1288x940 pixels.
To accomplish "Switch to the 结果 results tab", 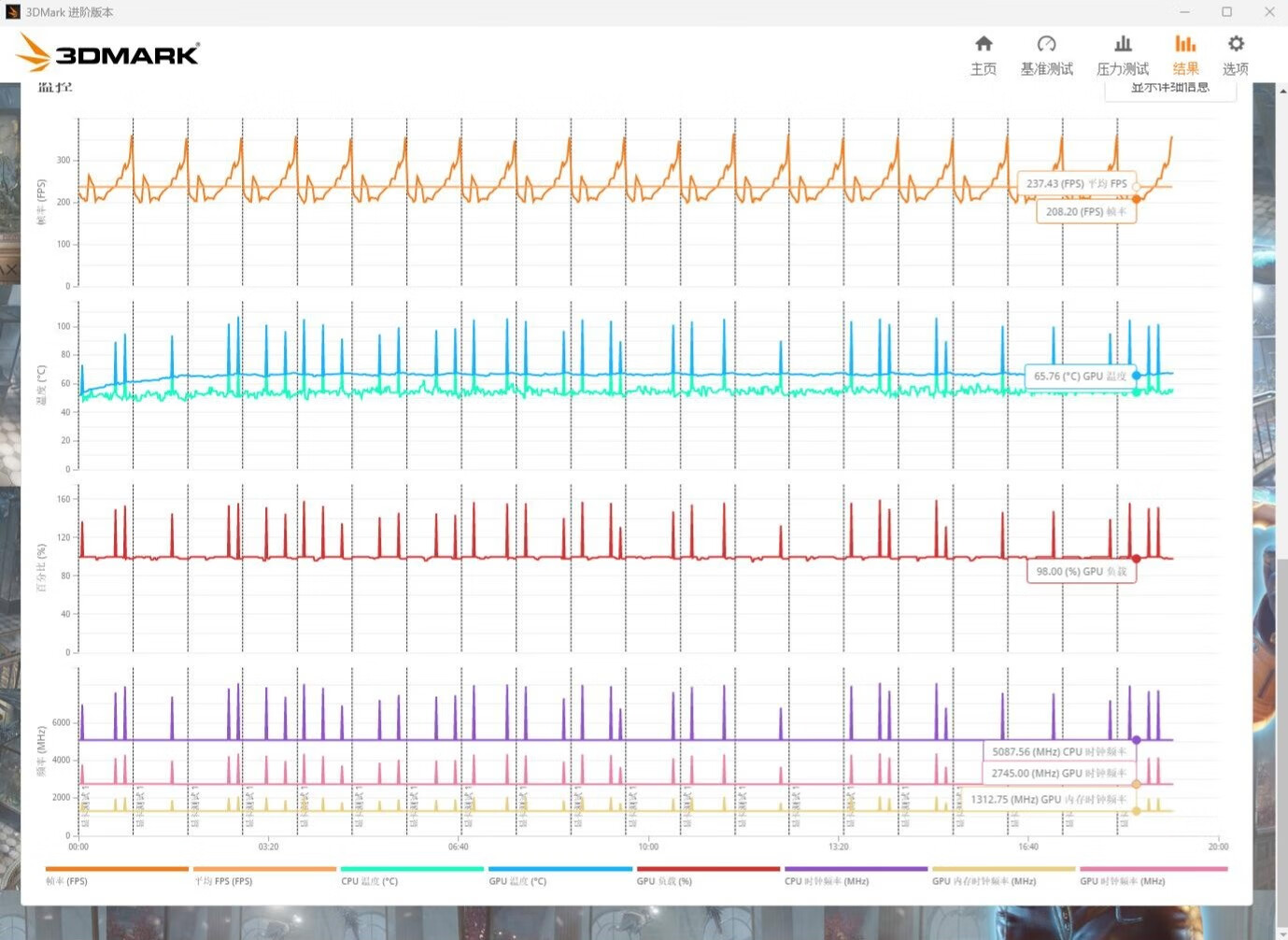I will coord(1185,55).
